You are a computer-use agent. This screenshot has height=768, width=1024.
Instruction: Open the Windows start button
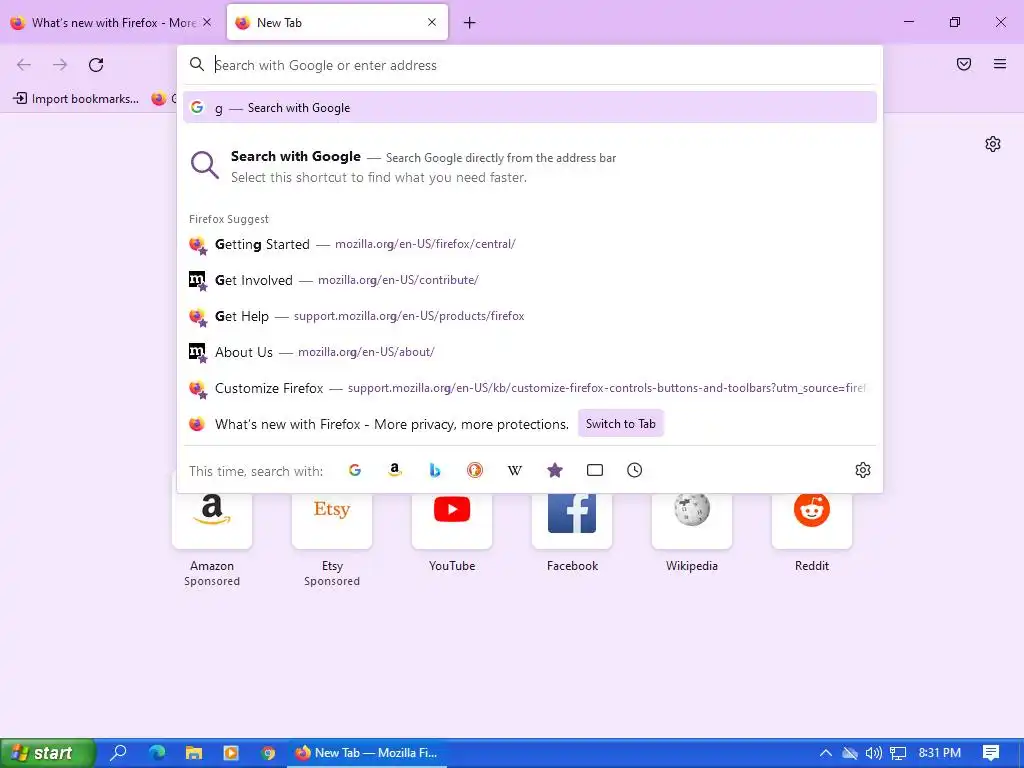[x=47, y=753]
